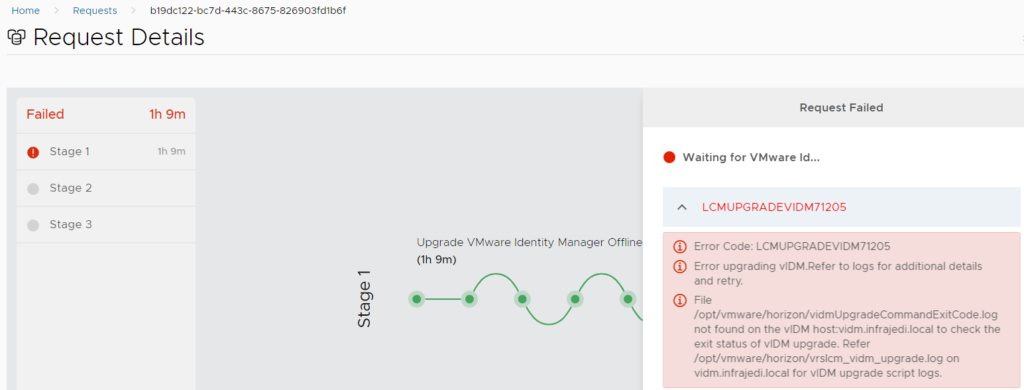Screen dimensions: 1024x390
Task: Click the first green workflow node
Action: [x=417, y=299]
